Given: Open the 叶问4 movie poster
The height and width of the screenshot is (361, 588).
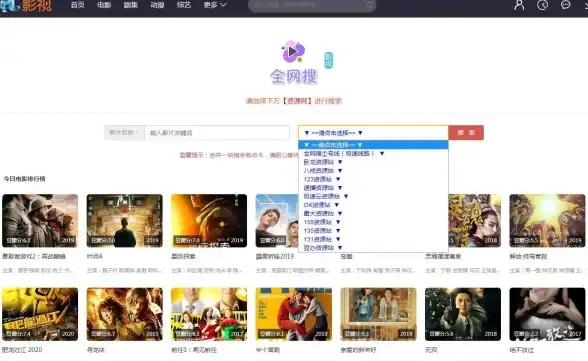Looking at the screenshot, I should tap(124, 221).
